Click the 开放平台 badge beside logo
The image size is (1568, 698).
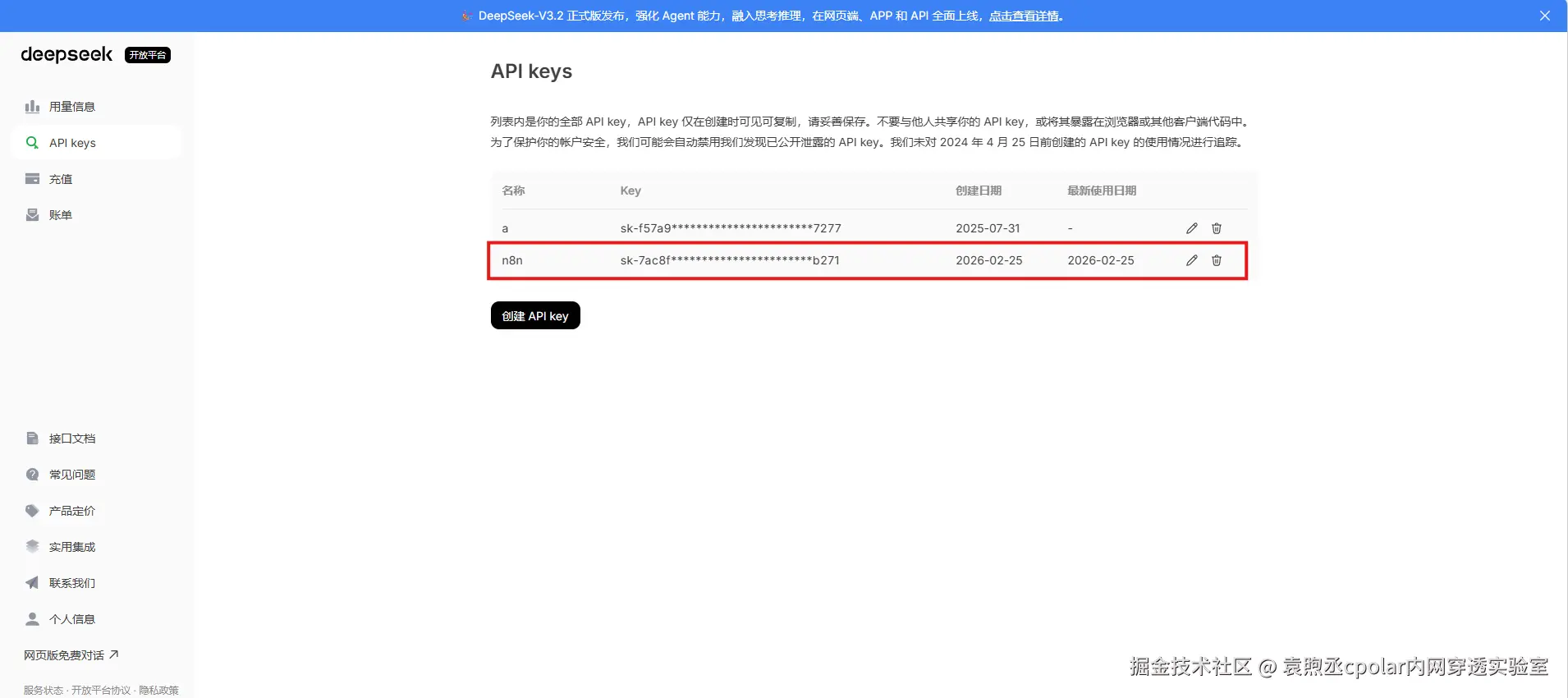click(148, 55)
